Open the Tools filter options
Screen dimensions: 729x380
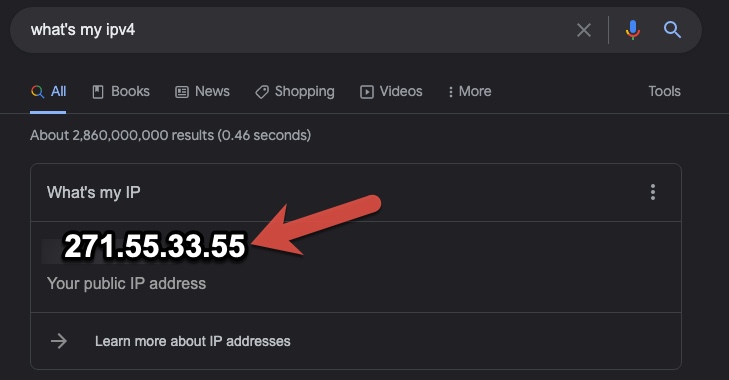tap(664, 91)
